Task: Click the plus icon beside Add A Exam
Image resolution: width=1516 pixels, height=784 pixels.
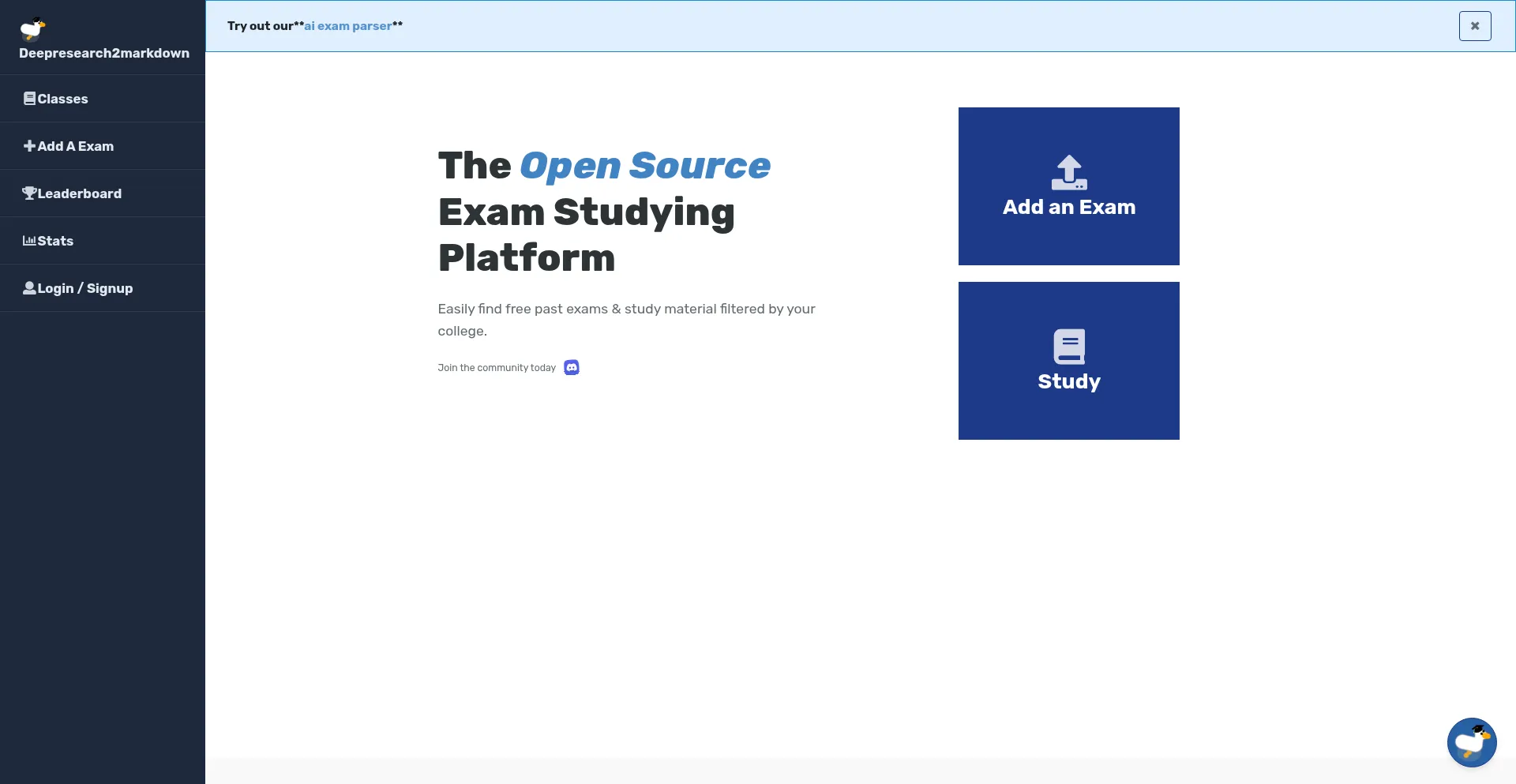Action: pyautogui.click(x=29, y=146)
